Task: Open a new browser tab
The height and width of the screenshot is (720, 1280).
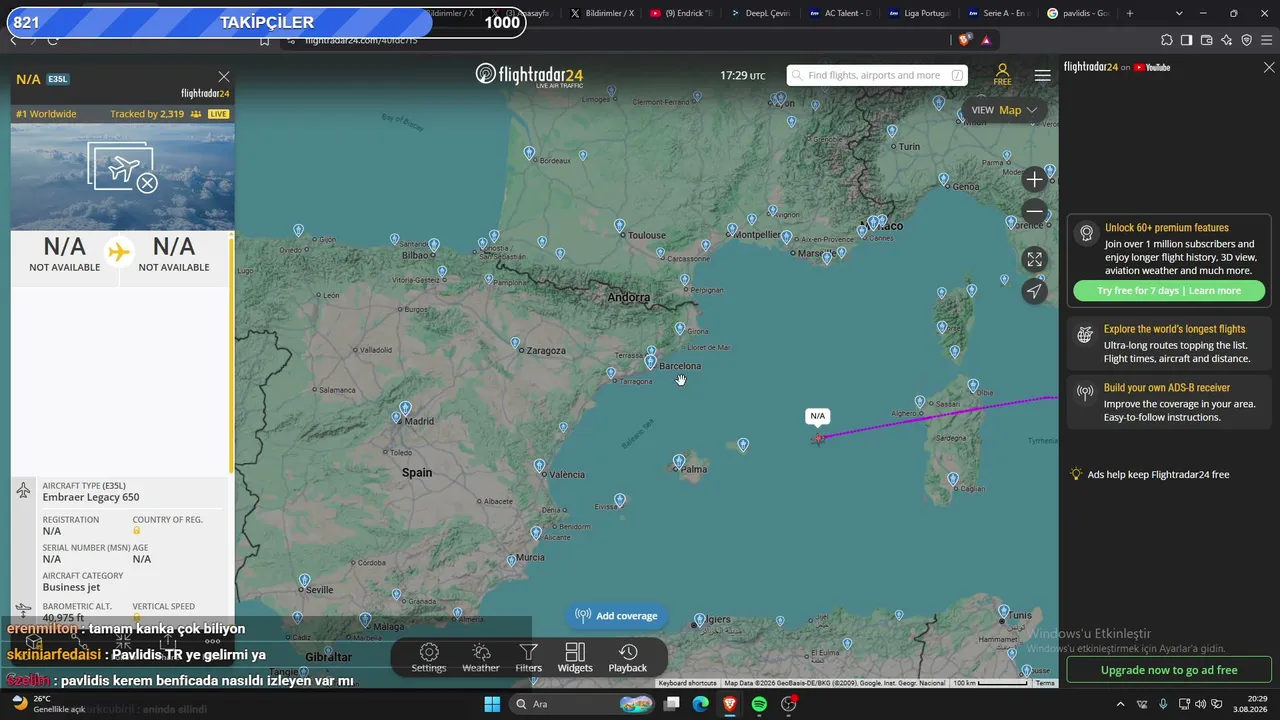Action: tap(1130, 13)
